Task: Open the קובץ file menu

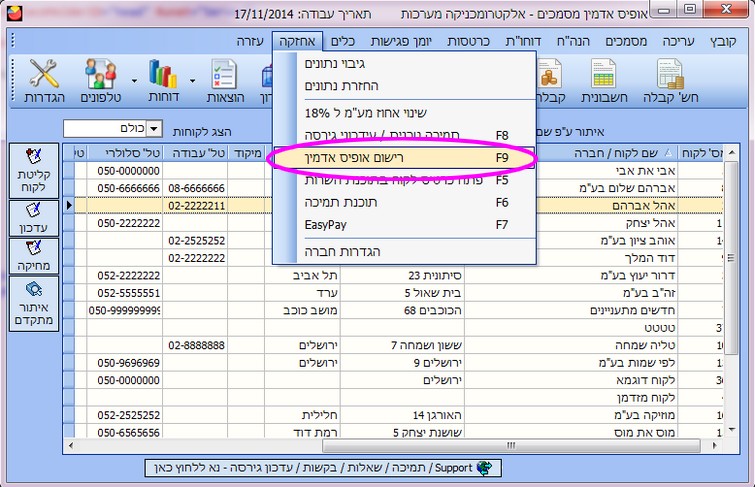Action: (723, 41)
